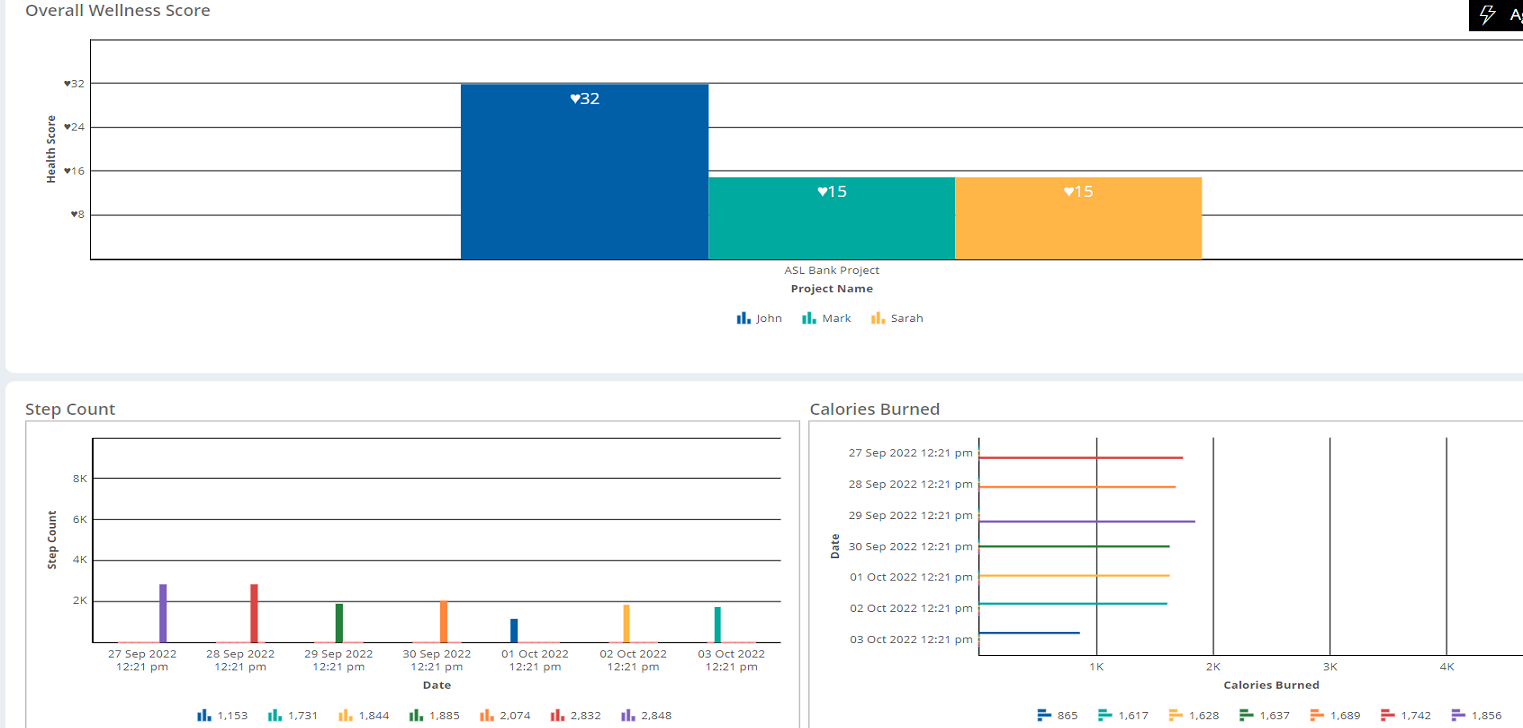Viewport: 1523px width, 728px height.
Task: Click the 'Step Count' chart title
Action: coord(70,409)
